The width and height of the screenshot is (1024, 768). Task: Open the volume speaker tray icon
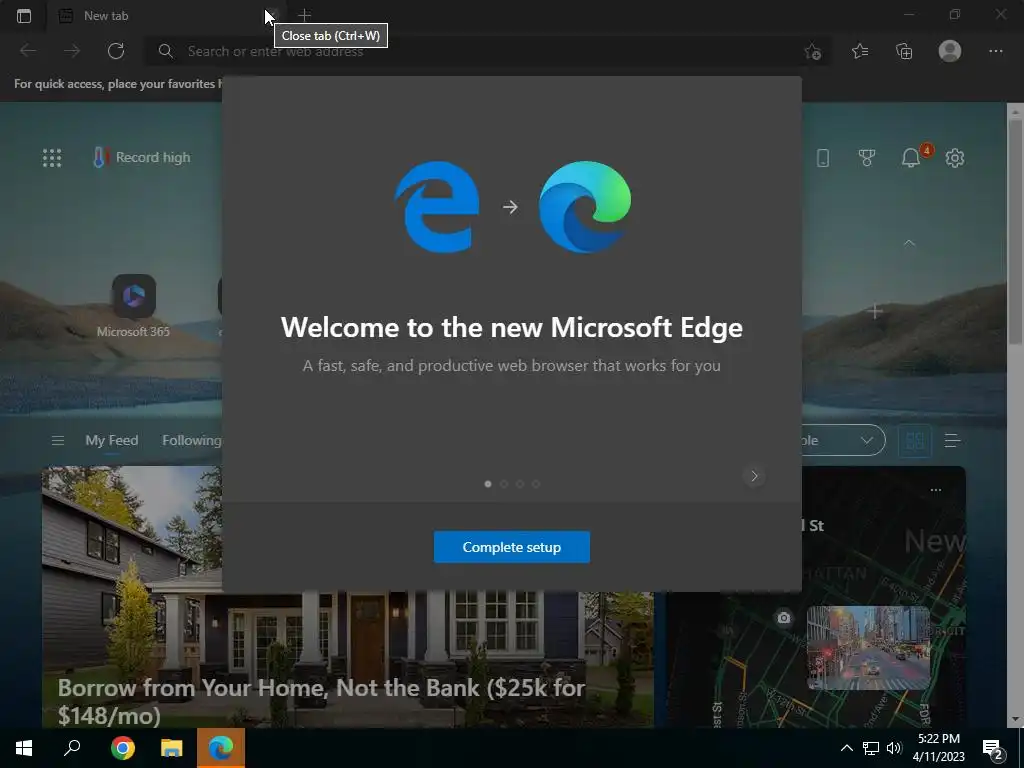893,748
